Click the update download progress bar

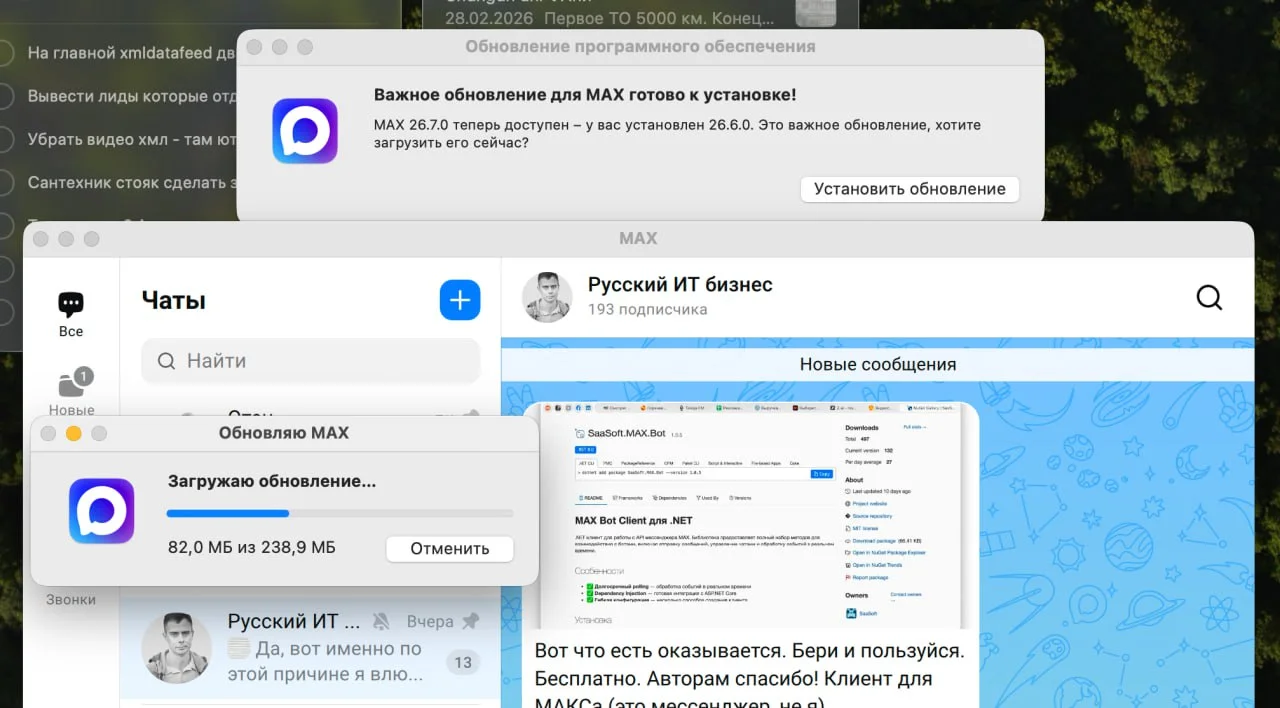click(340, 513)
